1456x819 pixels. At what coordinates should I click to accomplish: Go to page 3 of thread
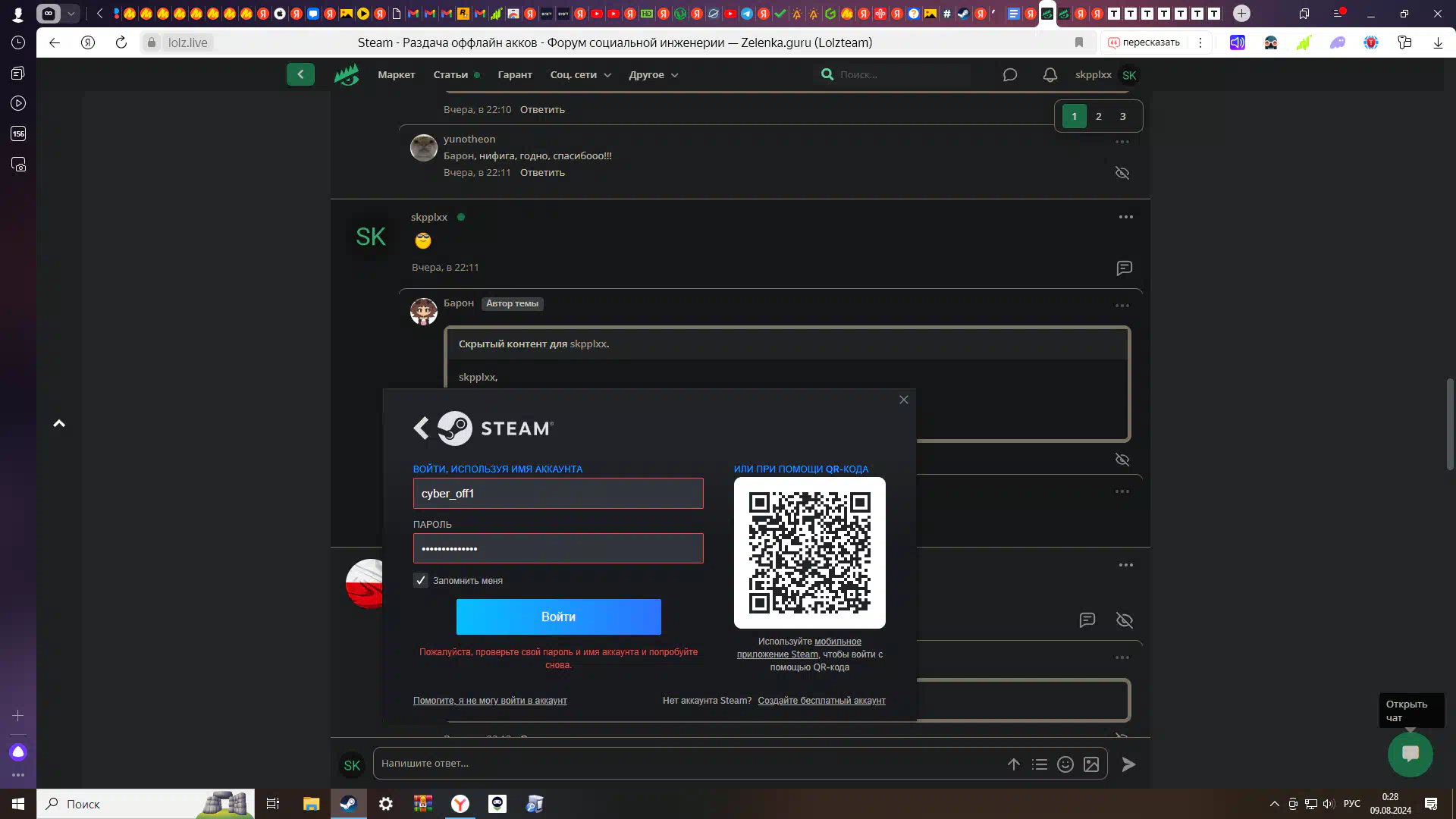[1122, 116]
